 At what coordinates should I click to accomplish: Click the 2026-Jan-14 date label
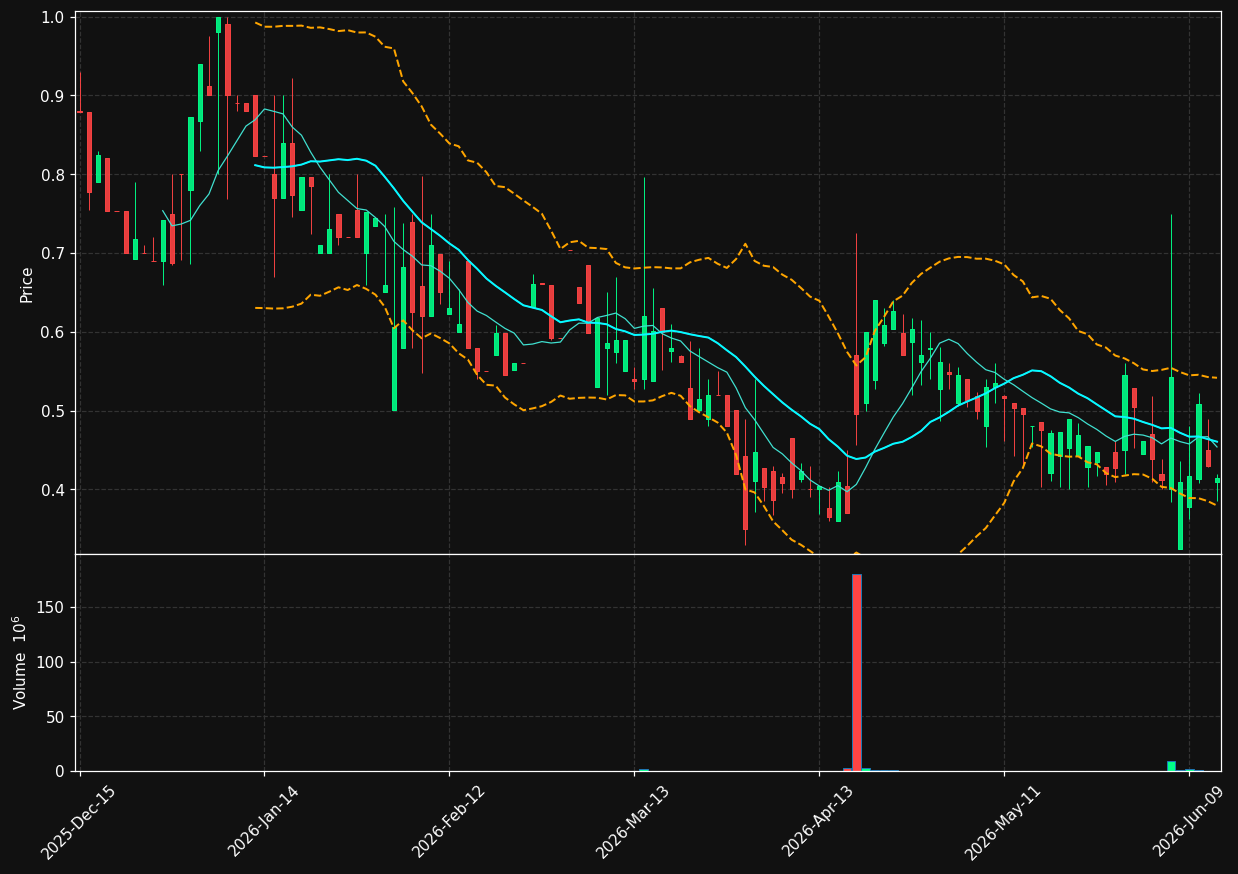click(x=264, y=822)
